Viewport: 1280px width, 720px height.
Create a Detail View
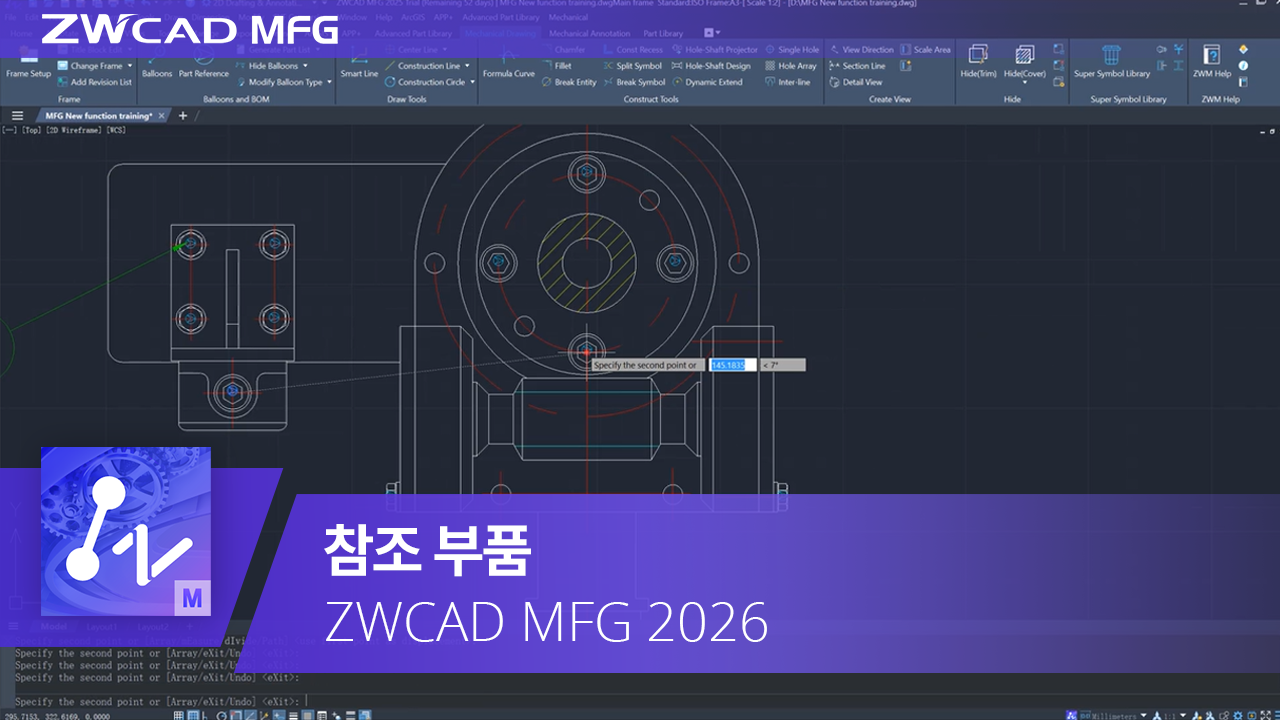(856, 82)
